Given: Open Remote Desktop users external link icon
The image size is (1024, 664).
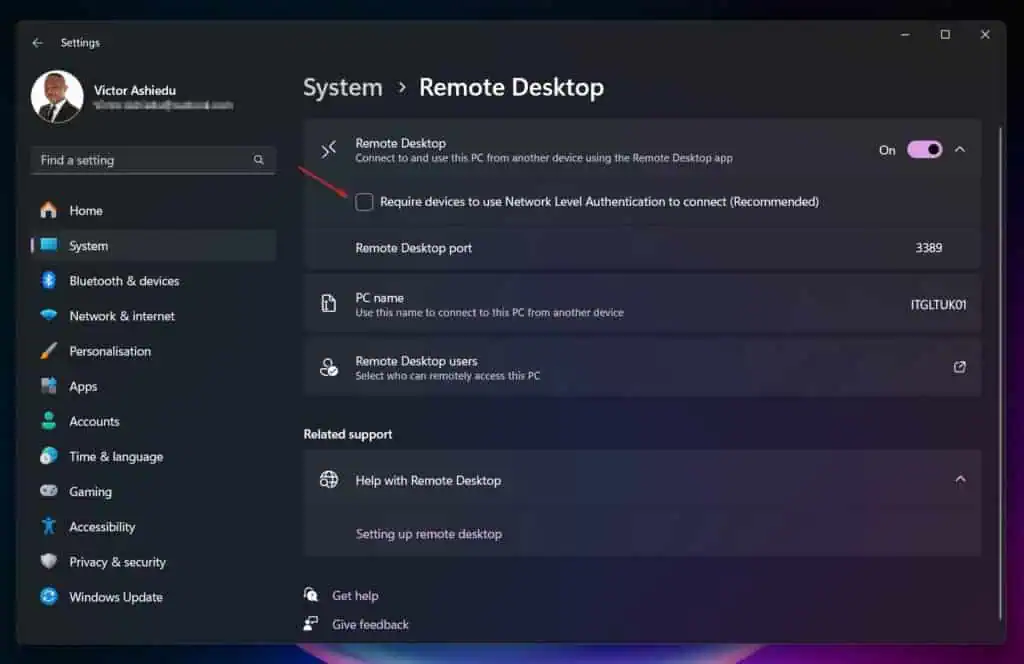Looking at the screenshot, I should tap(959, 367).
